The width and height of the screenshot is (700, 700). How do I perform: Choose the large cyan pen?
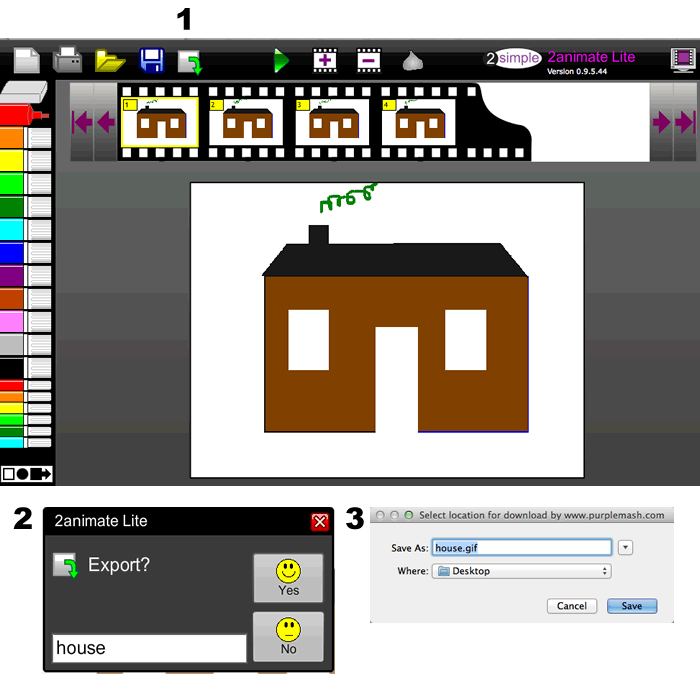(x=25, y=229)
